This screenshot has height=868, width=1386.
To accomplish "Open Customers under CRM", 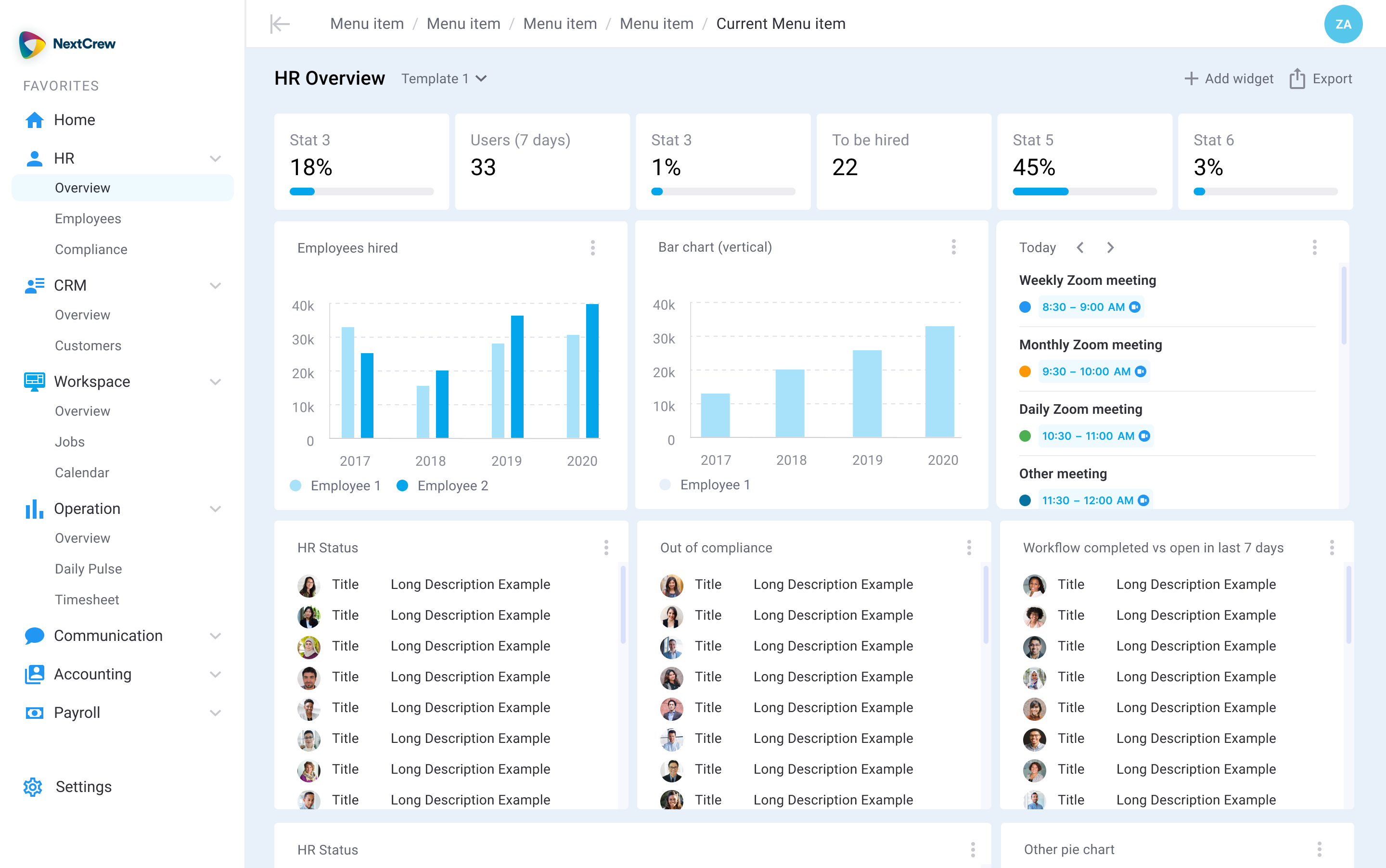I will tap(88, 345).
